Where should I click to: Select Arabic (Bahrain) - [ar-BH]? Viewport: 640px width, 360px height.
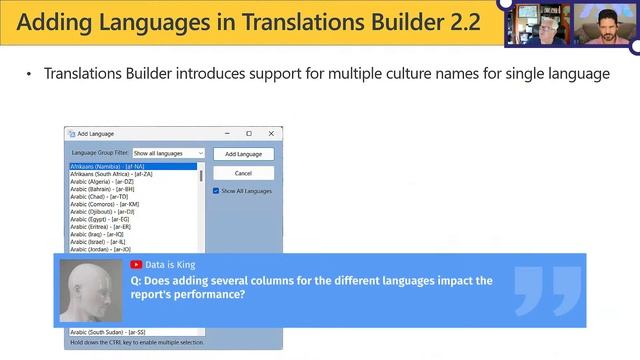(133, 189)
